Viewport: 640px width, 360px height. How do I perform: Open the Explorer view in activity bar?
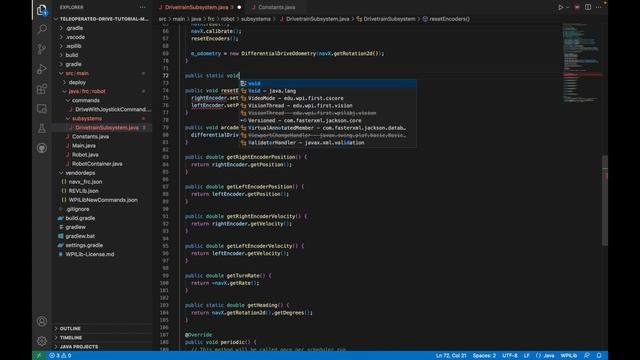pyautogui.click(x=42, y=10)
